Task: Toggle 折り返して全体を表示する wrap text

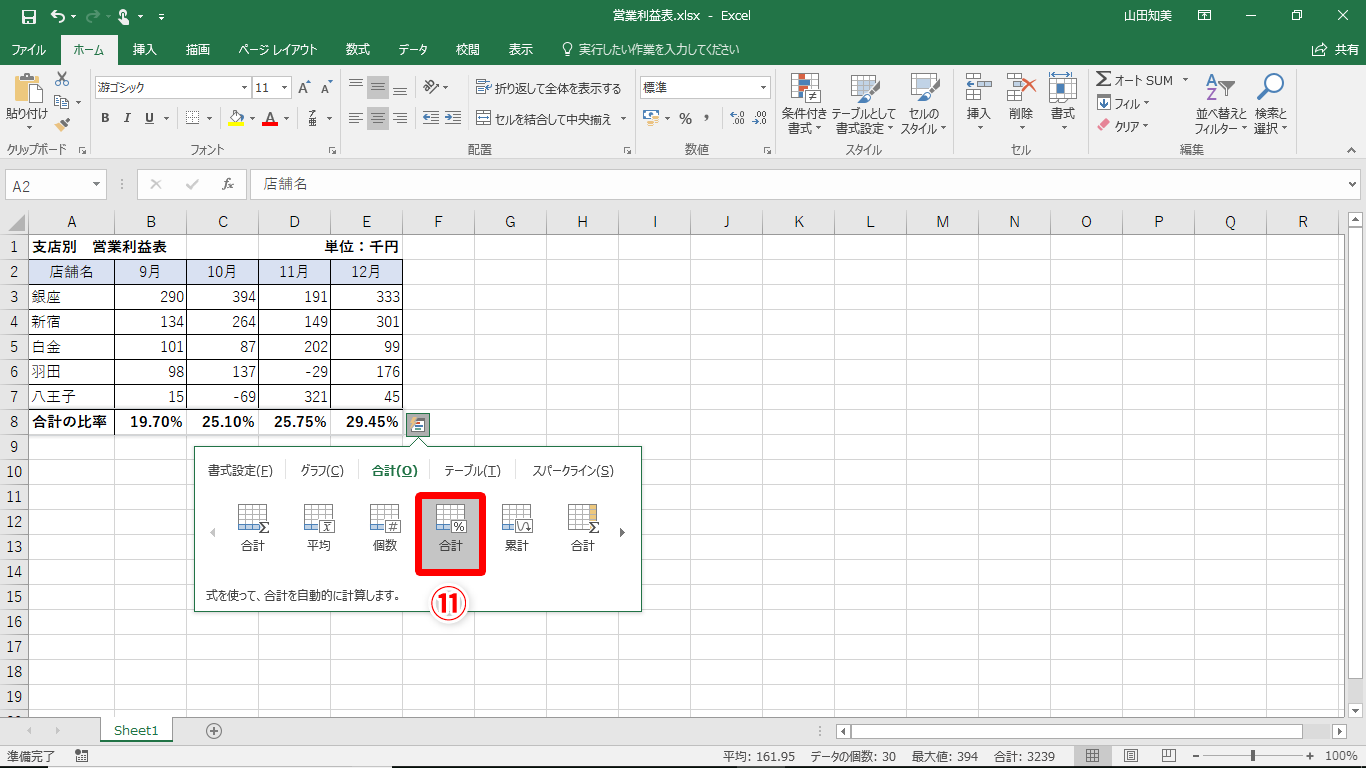Action: [x=548, y=88]
